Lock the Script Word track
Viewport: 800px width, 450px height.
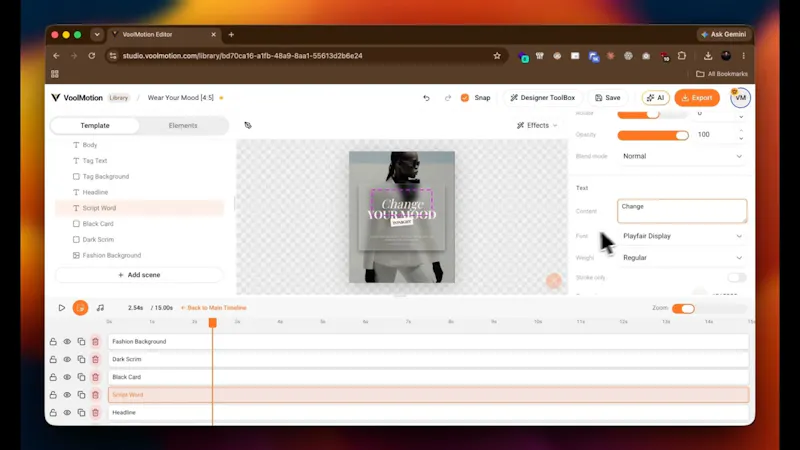[x=53, y=395]
